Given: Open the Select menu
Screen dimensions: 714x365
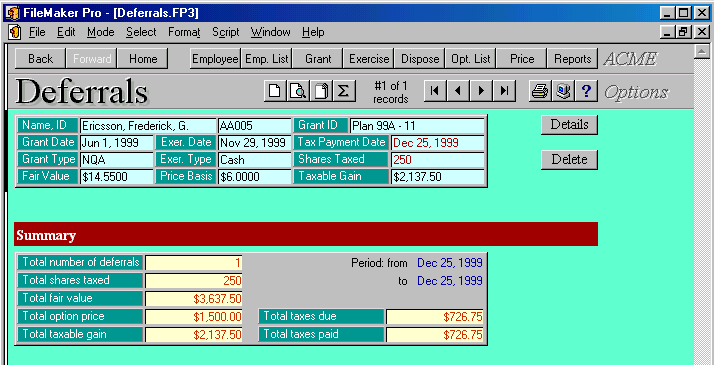Looking at the screenshot, I should (x=141, y=32).
